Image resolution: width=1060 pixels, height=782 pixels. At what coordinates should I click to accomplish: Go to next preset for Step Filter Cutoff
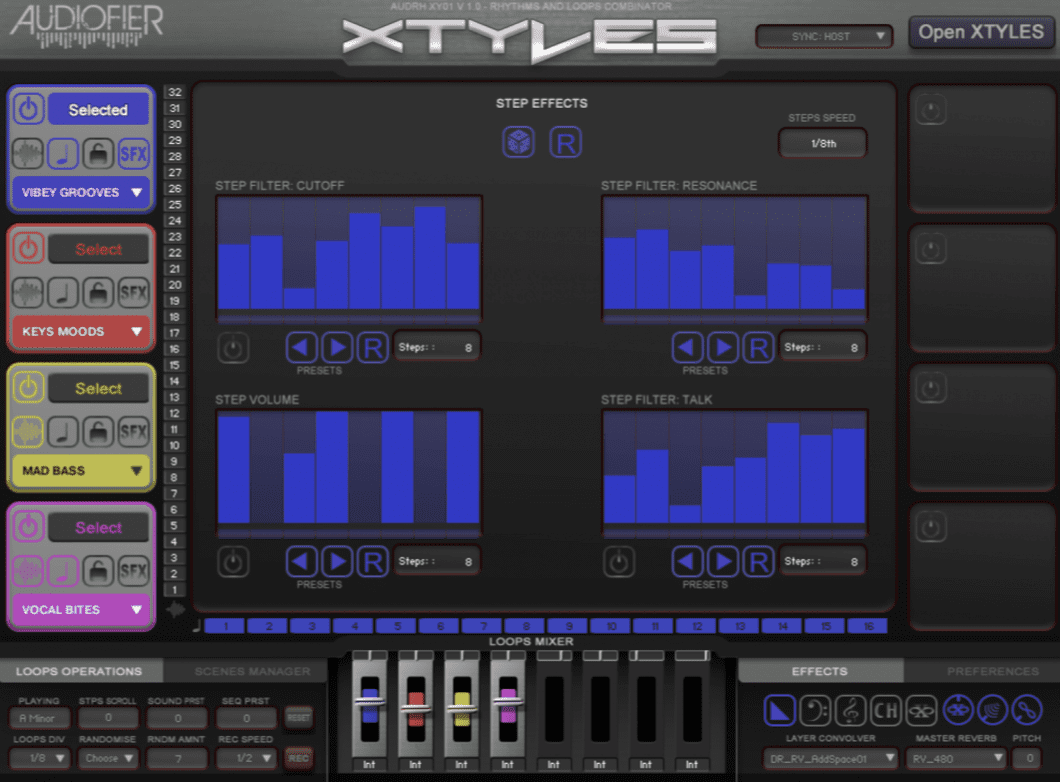337,347
